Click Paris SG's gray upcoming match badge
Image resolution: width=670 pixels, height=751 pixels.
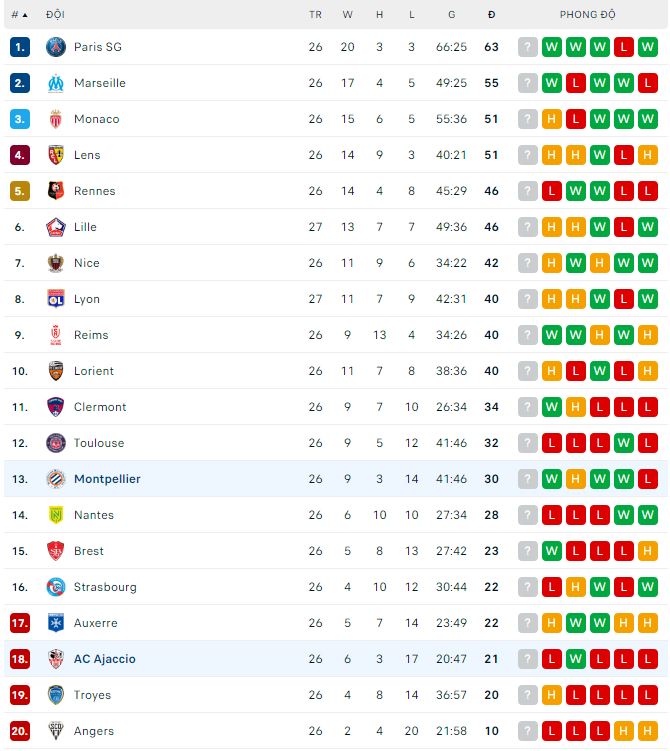(x=528, y=47)
